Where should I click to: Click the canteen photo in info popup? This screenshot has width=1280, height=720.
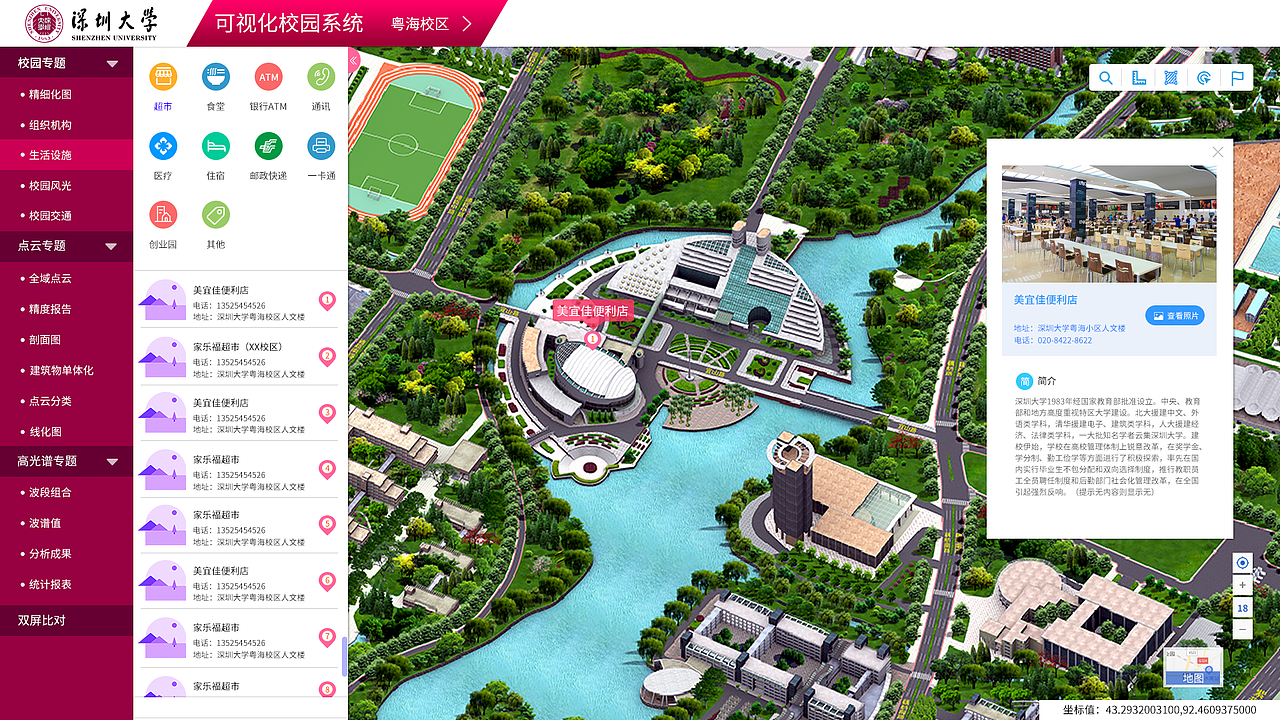pyautogui.click(x=1109, y=224)
